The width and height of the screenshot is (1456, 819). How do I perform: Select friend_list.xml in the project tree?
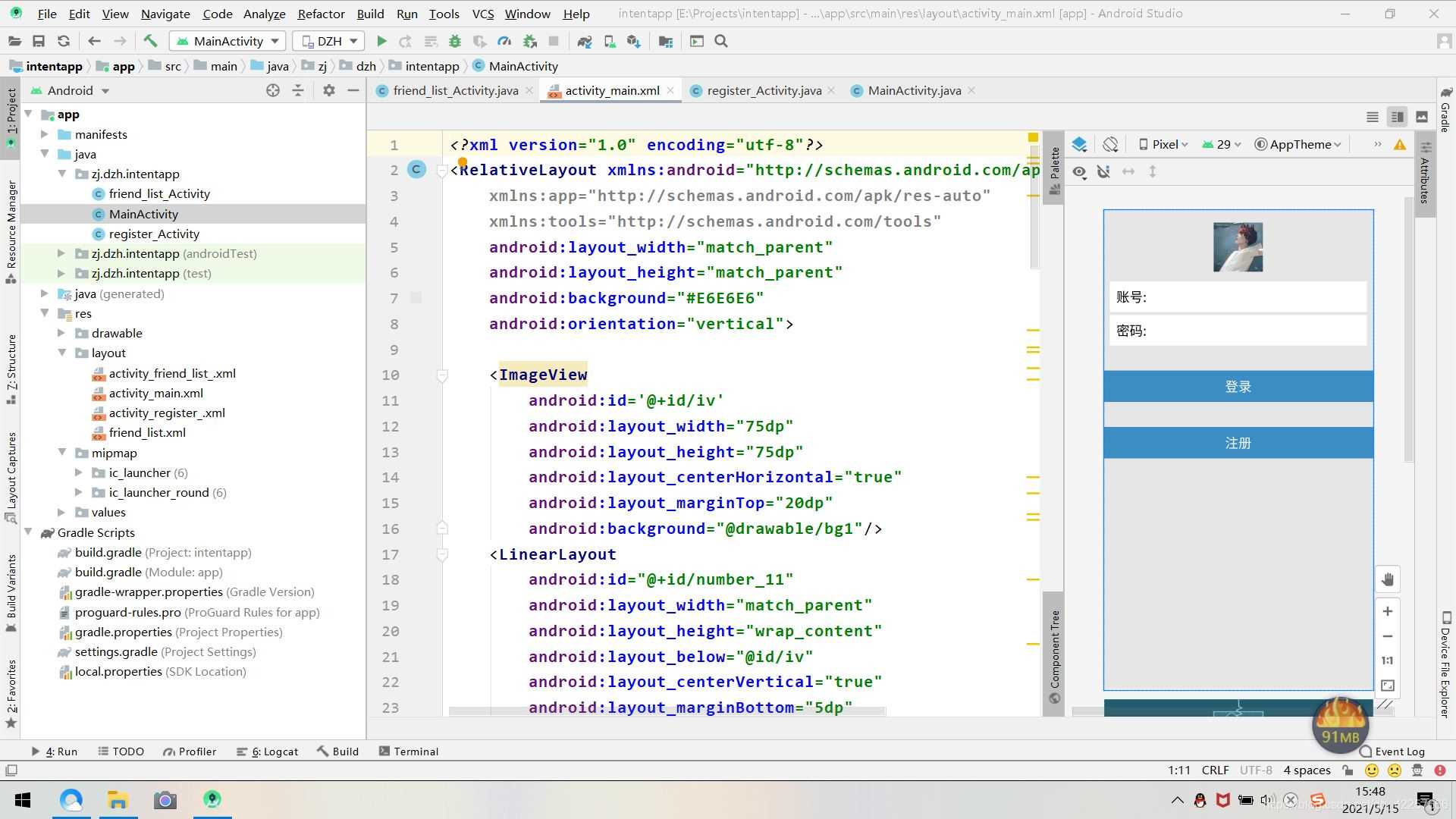[x=147, y=432]
